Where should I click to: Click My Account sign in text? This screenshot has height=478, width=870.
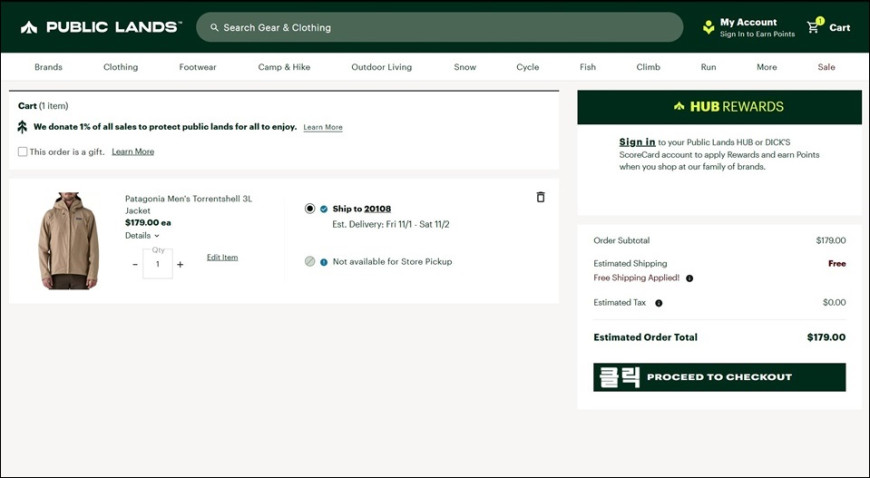757,34
